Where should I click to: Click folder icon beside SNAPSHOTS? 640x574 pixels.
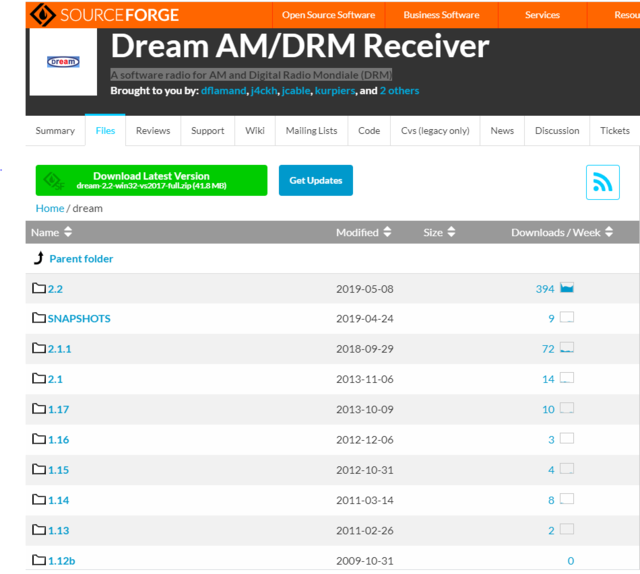[x=39, y=318]
